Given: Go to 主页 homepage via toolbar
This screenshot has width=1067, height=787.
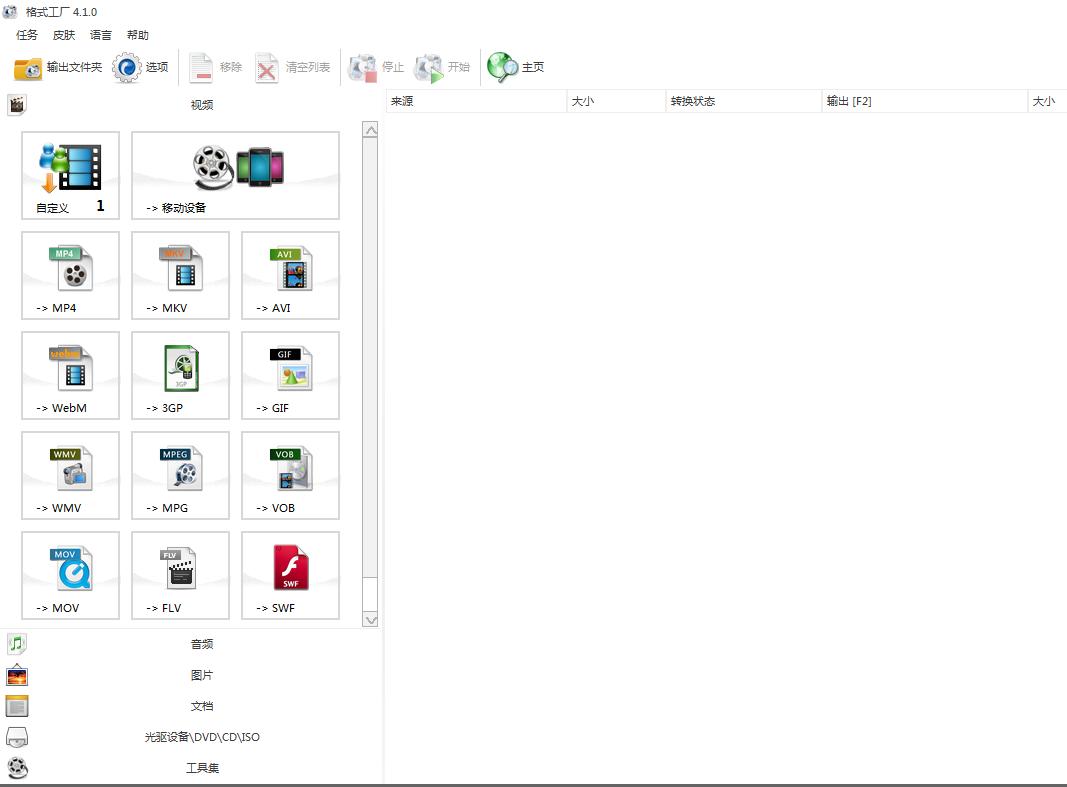Looking at the screenshot, I should pos(516,67).
